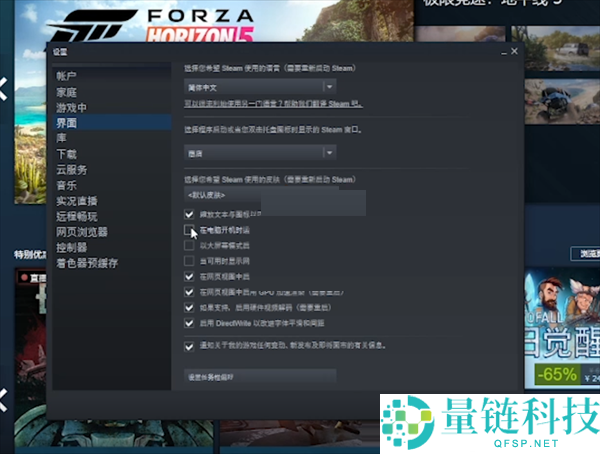
Task: Click the 浏览更多 button on the right
Action: coord(584,254)
